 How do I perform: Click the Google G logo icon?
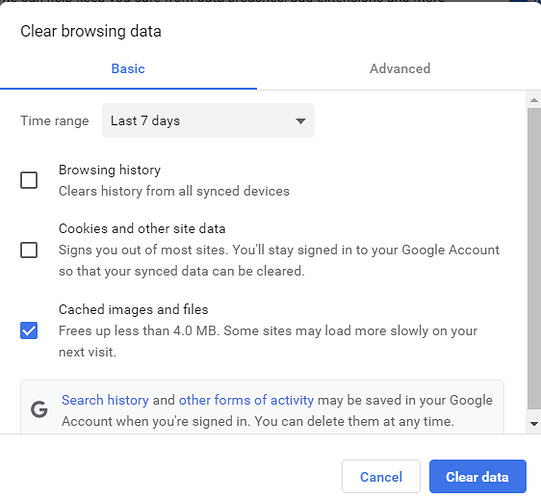coord(39,410)
